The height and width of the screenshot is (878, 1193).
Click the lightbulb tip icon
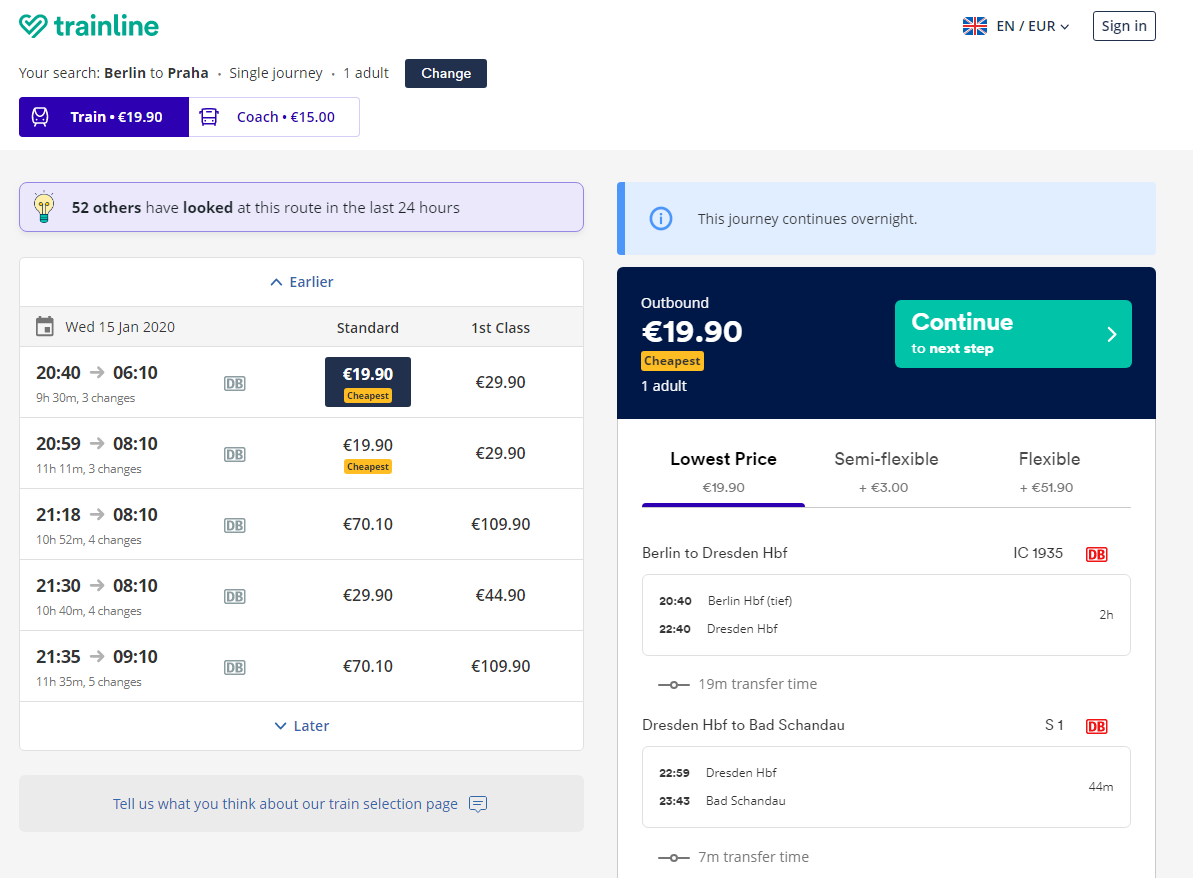tap(44, 207)
